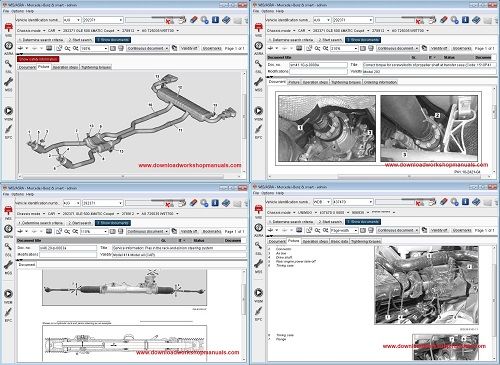Switch to Operation steps tab in exhaust diagram window
Screen dimensions: 500x365
pos(66,67)
